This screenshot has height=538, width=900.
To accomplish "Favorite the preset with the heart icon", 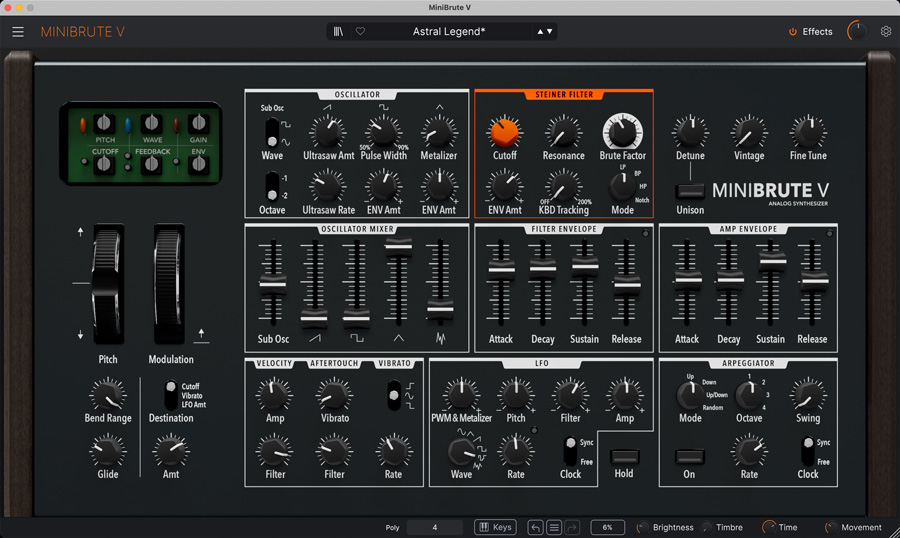I will 360,32.
